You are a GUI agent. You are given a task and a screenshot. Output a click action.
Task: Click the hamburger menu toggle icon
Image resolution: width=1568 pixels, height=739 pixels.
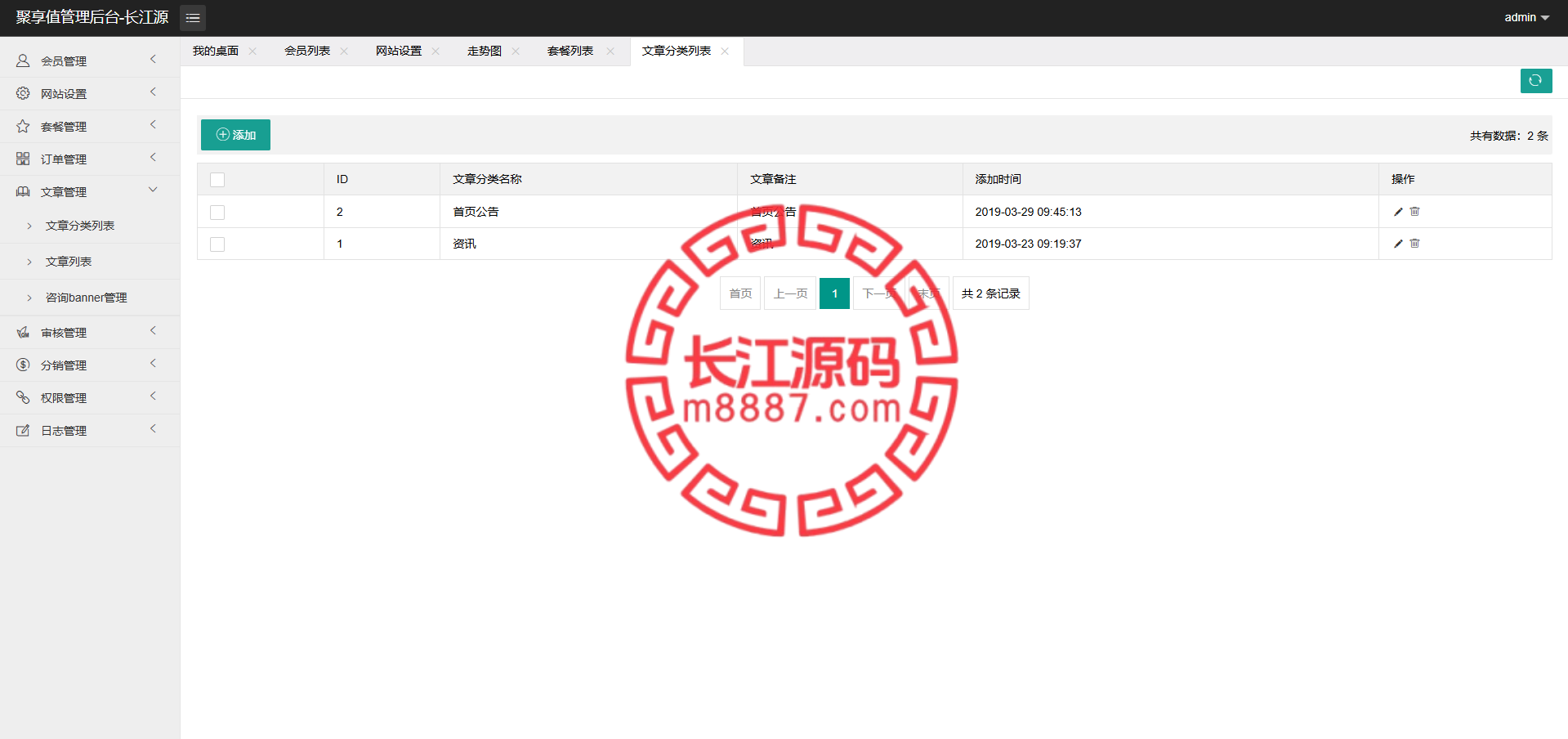[193, 18]
